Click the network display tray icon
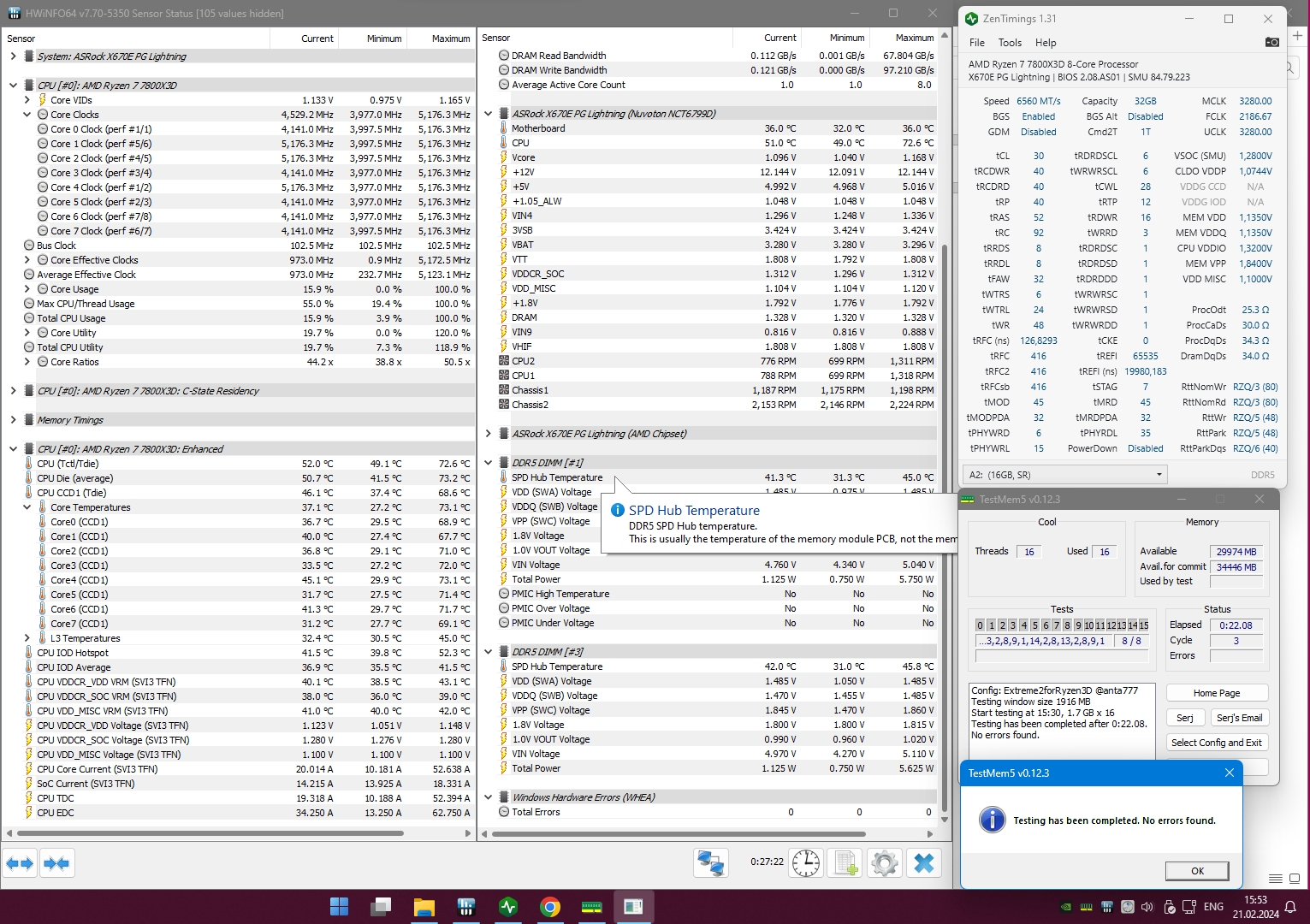Screen dimensions: 1310x924 (x=1189, y=907)
